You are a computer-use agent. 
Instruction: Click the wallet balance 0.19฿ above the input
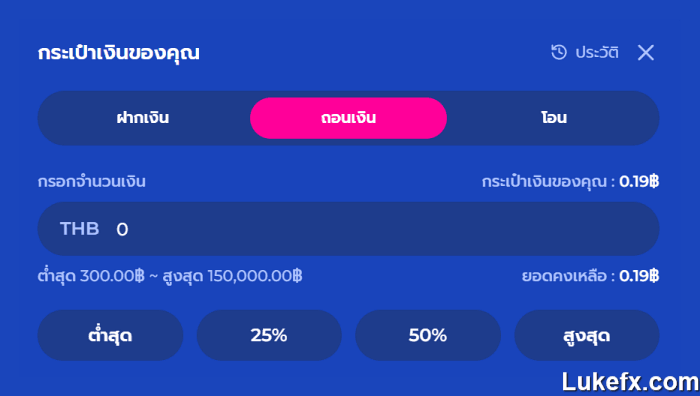[x=639, y=182]
